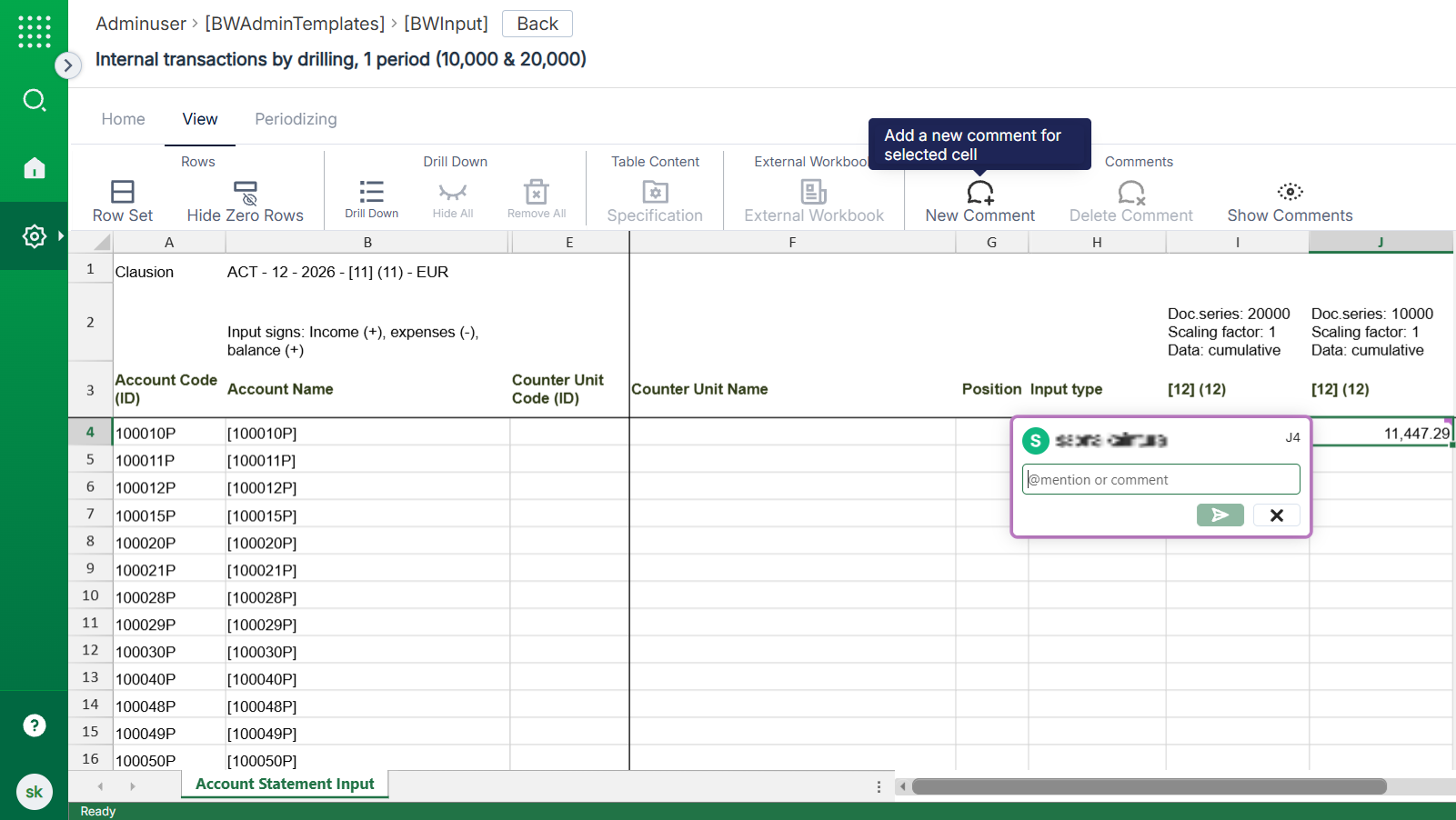Click the New Comment icon
The image size is (1456, 820).
[980, 192]
